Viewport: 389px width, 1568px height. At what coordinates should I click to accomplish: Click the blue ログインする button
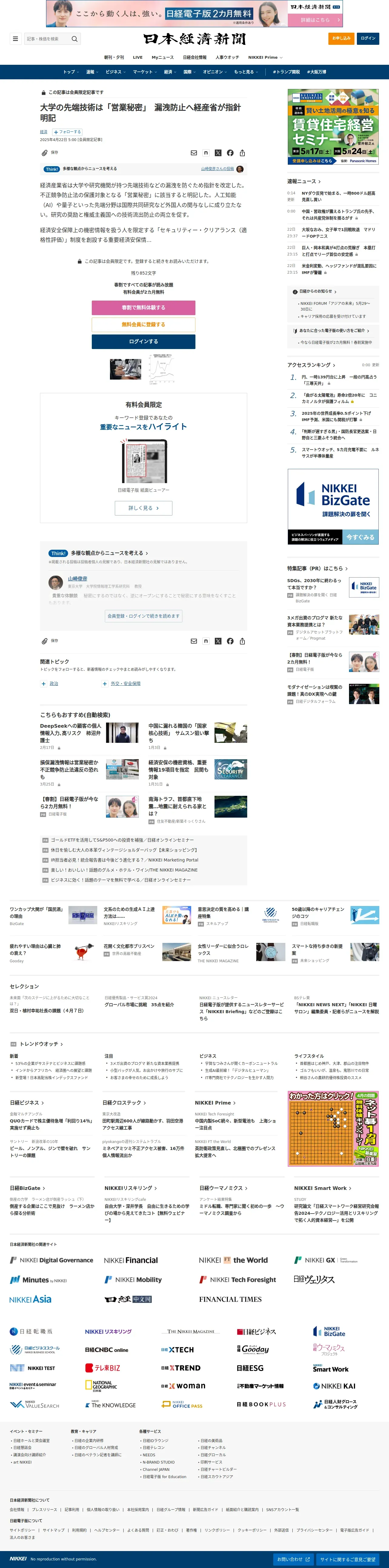144,341
